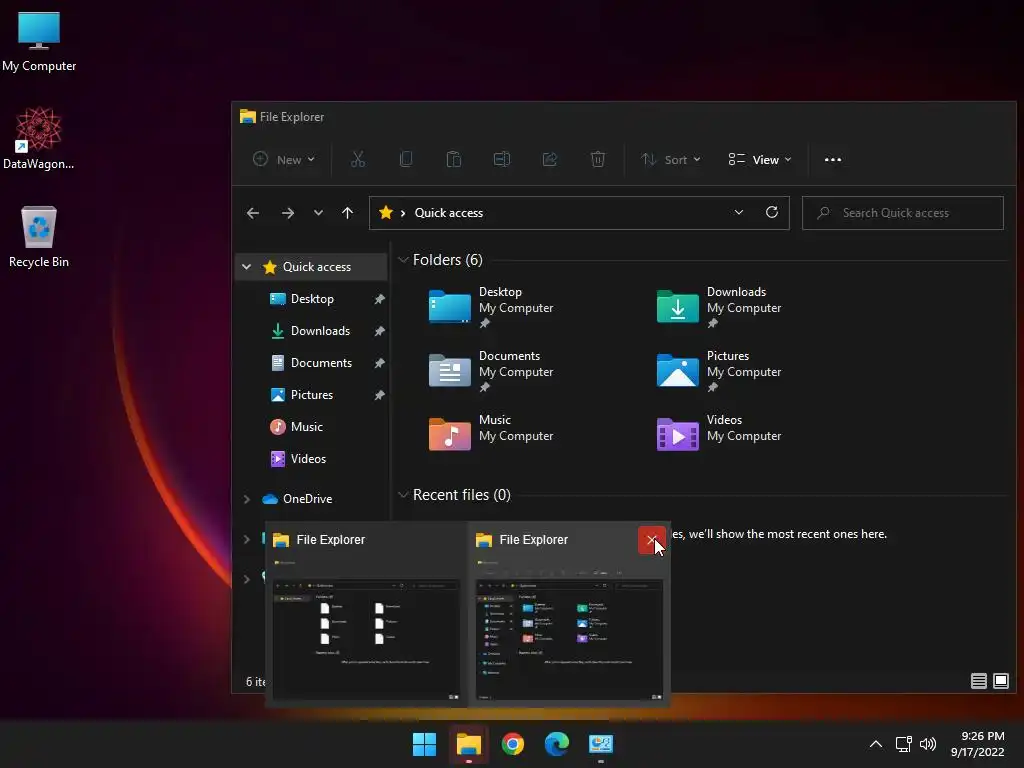Open Google Chrome from taskbar
1024x768 pixels.
point(513,744)
